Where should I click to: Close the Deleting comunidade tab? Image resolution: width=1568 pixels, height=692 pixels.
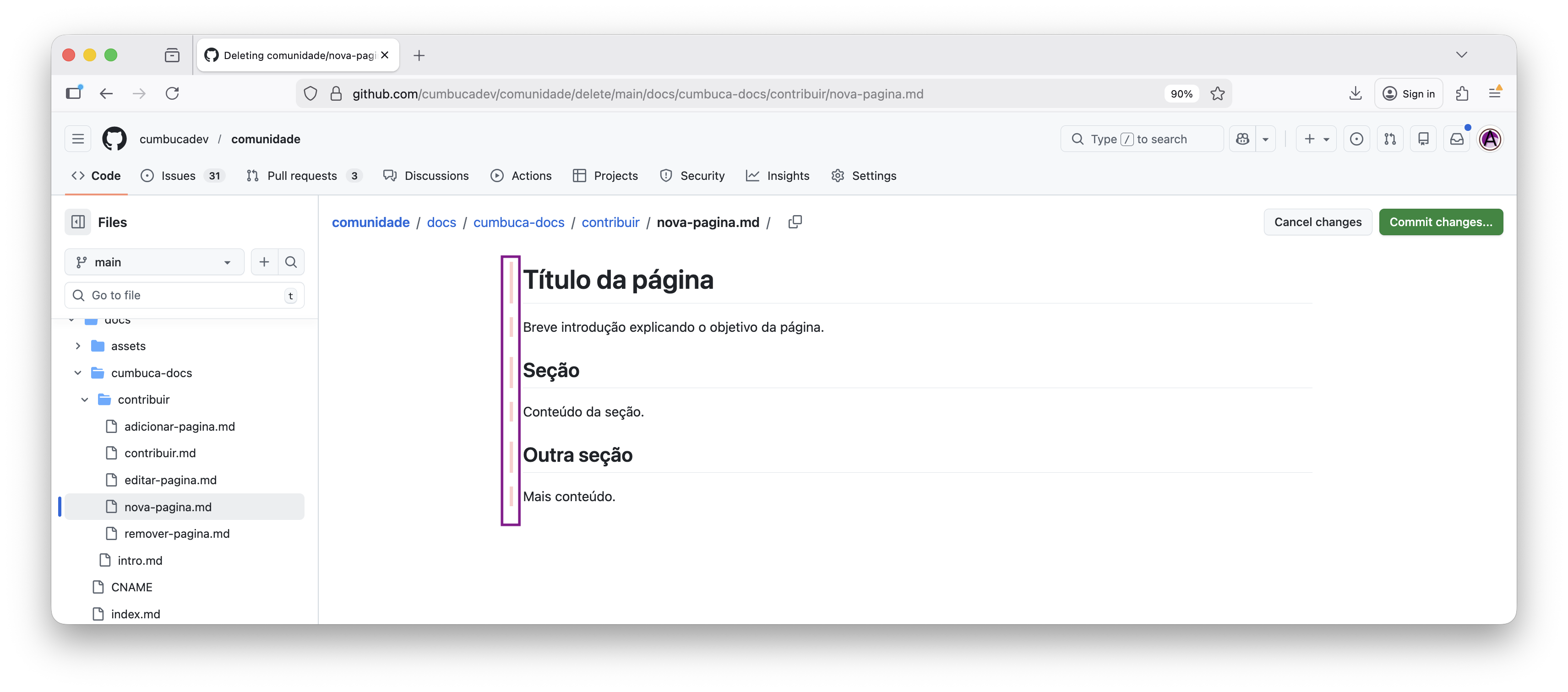tap(385, 55)
